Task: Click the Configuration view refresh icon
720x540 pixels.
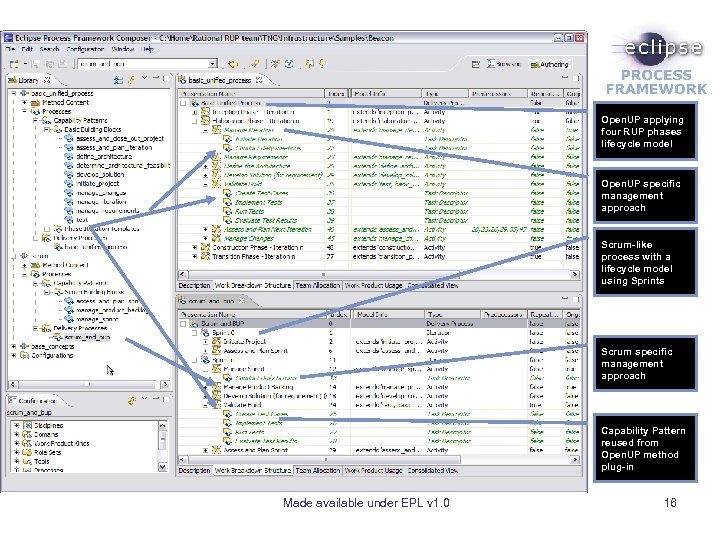Action: [x=132, y=401]
